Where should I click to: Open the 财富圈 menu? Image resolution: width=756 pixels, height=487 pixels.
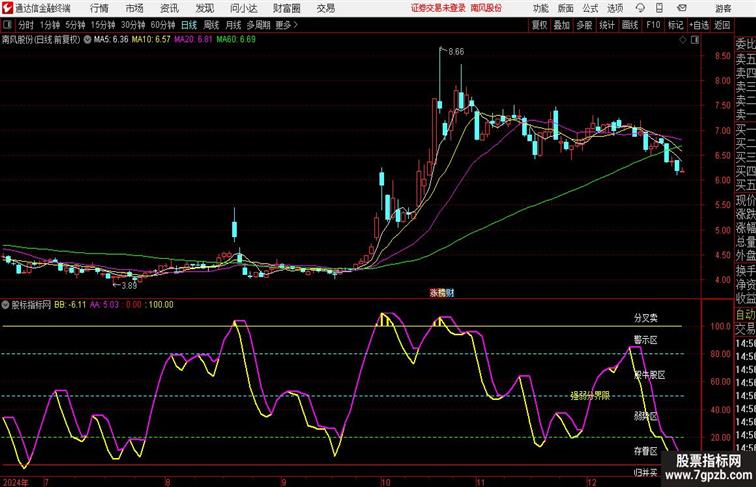pyautogui.click(x=287, y=8)
